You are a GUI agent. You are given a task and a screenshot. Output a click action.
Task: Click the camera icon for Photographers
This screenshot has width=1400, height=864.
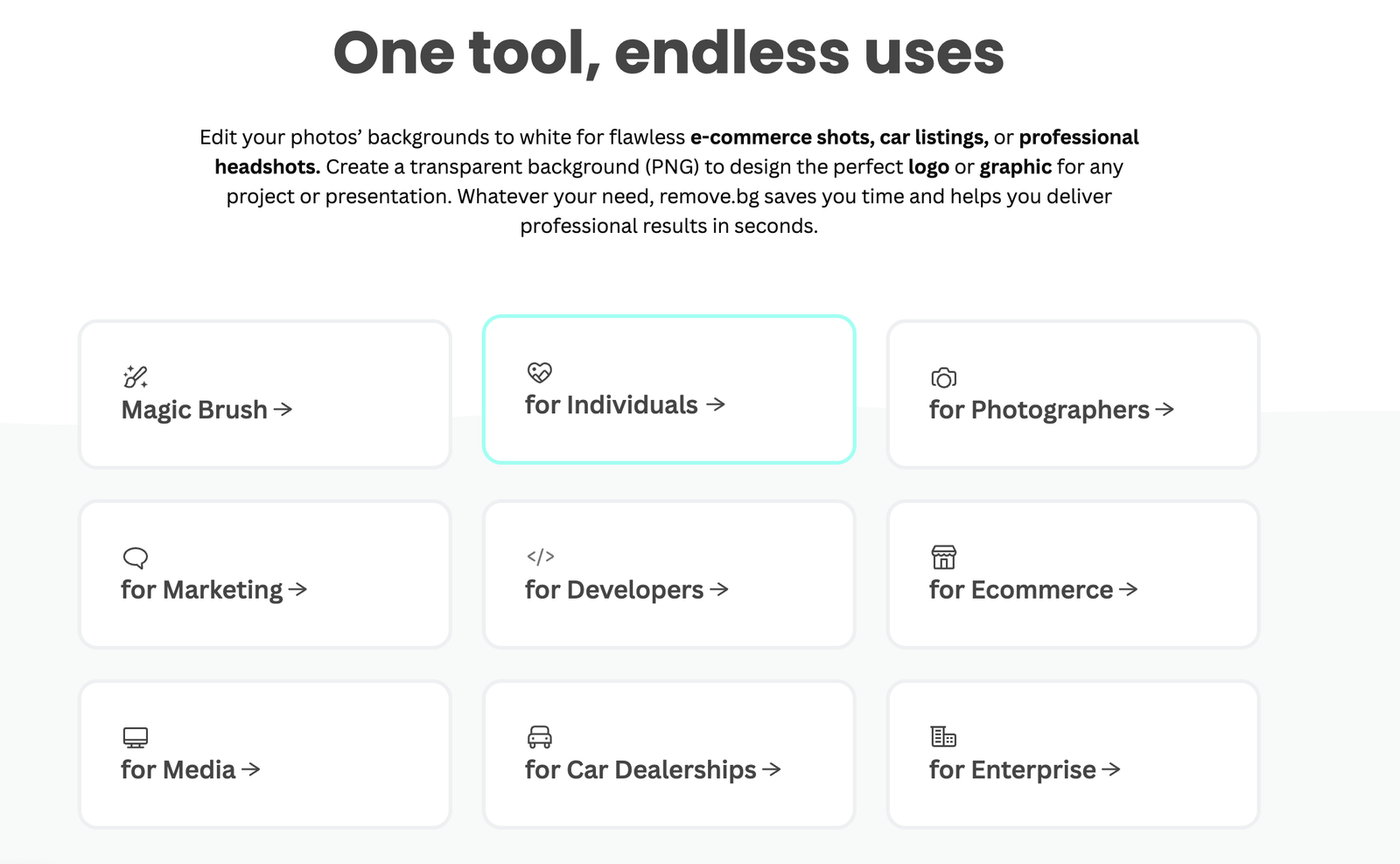(944, 378)
